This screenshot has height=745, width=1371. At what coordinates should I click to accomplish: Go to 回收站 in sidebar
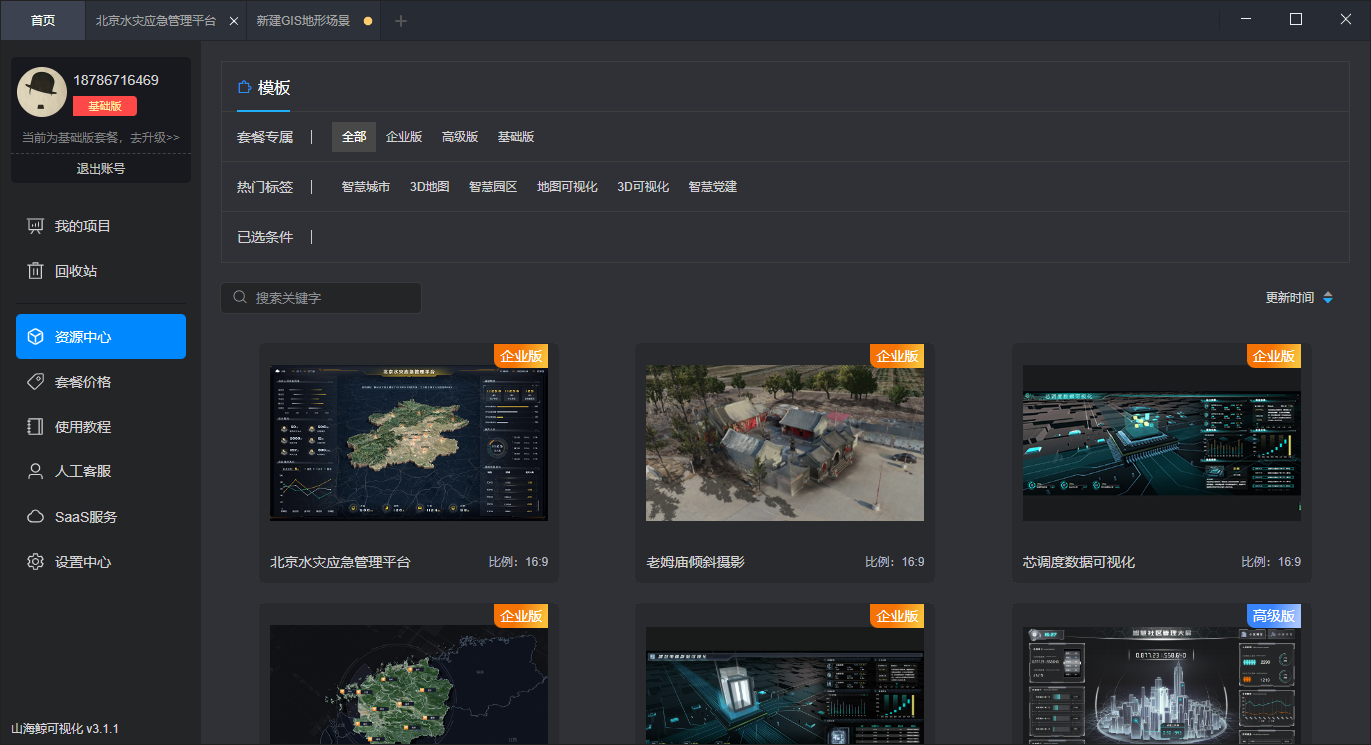(x=101, y=271)
